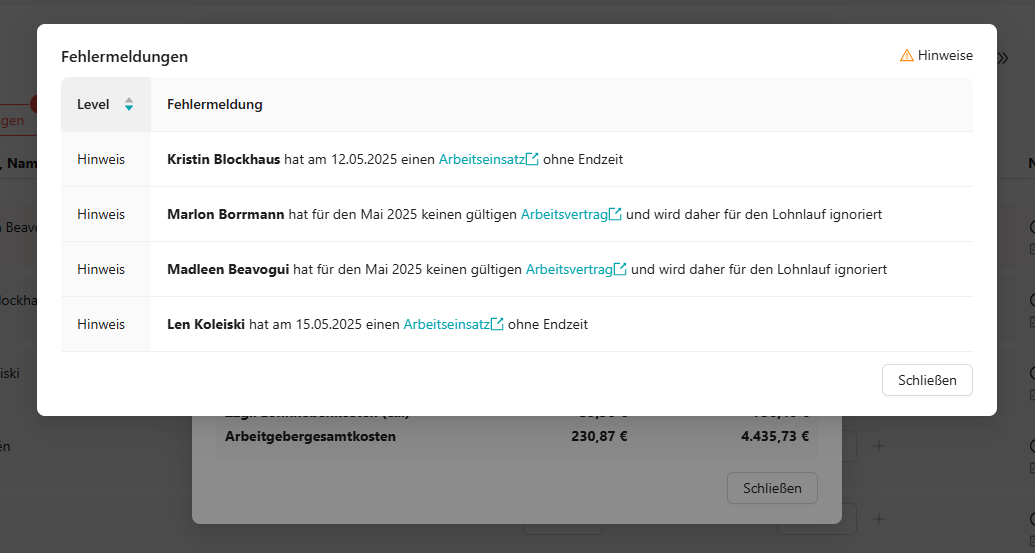
Task: Sort the table by the Level arrows
Action: tap(128, 104)
